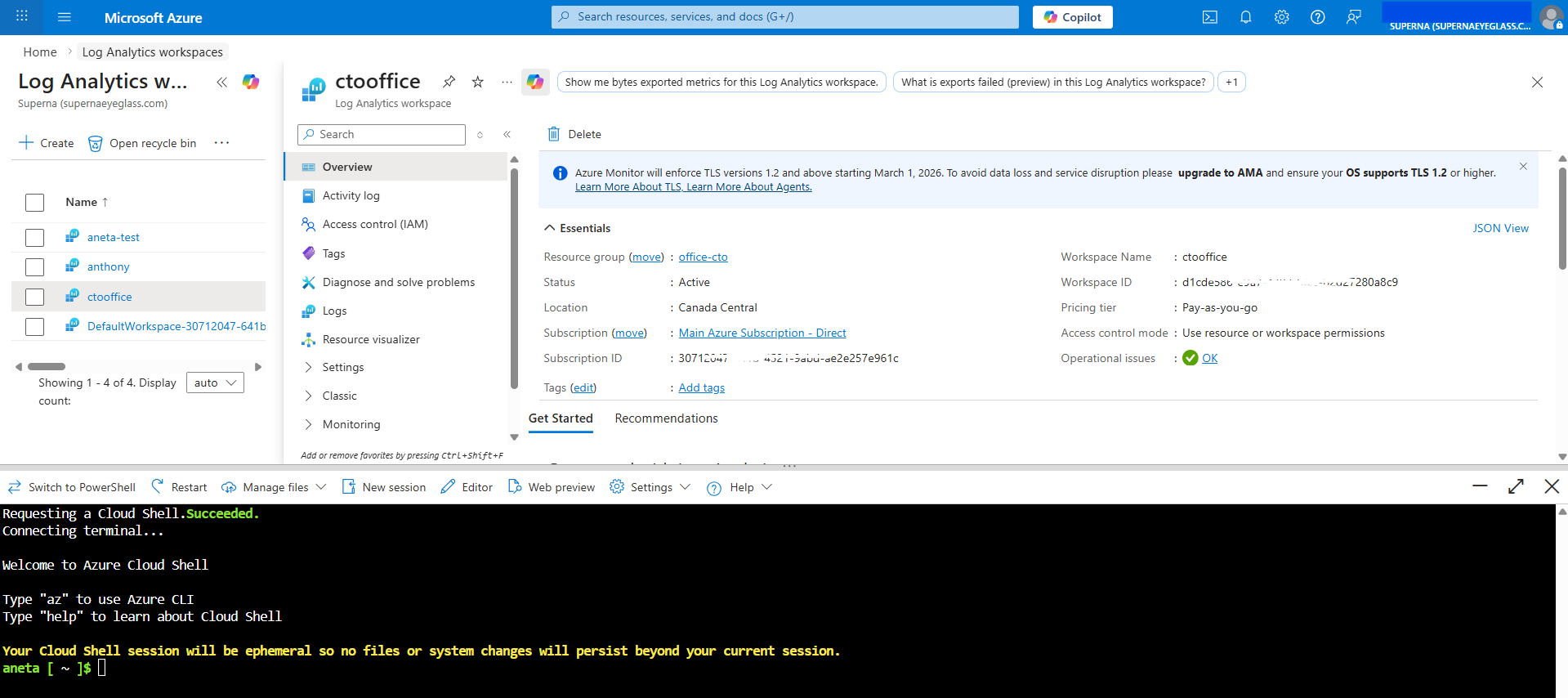Click the resource menu Search field
This screenshot has width=1568, height=698.
pyautogui.click(x=382, y=135)
